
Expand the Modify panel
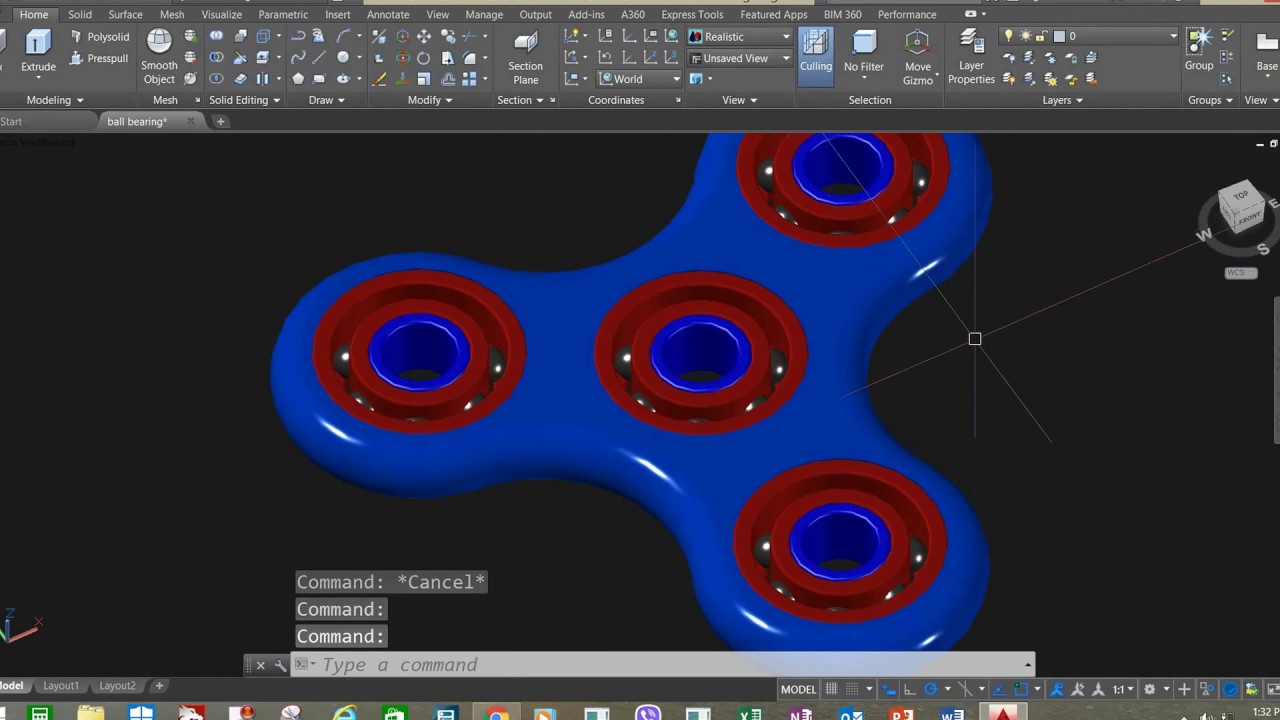point(430,100)
